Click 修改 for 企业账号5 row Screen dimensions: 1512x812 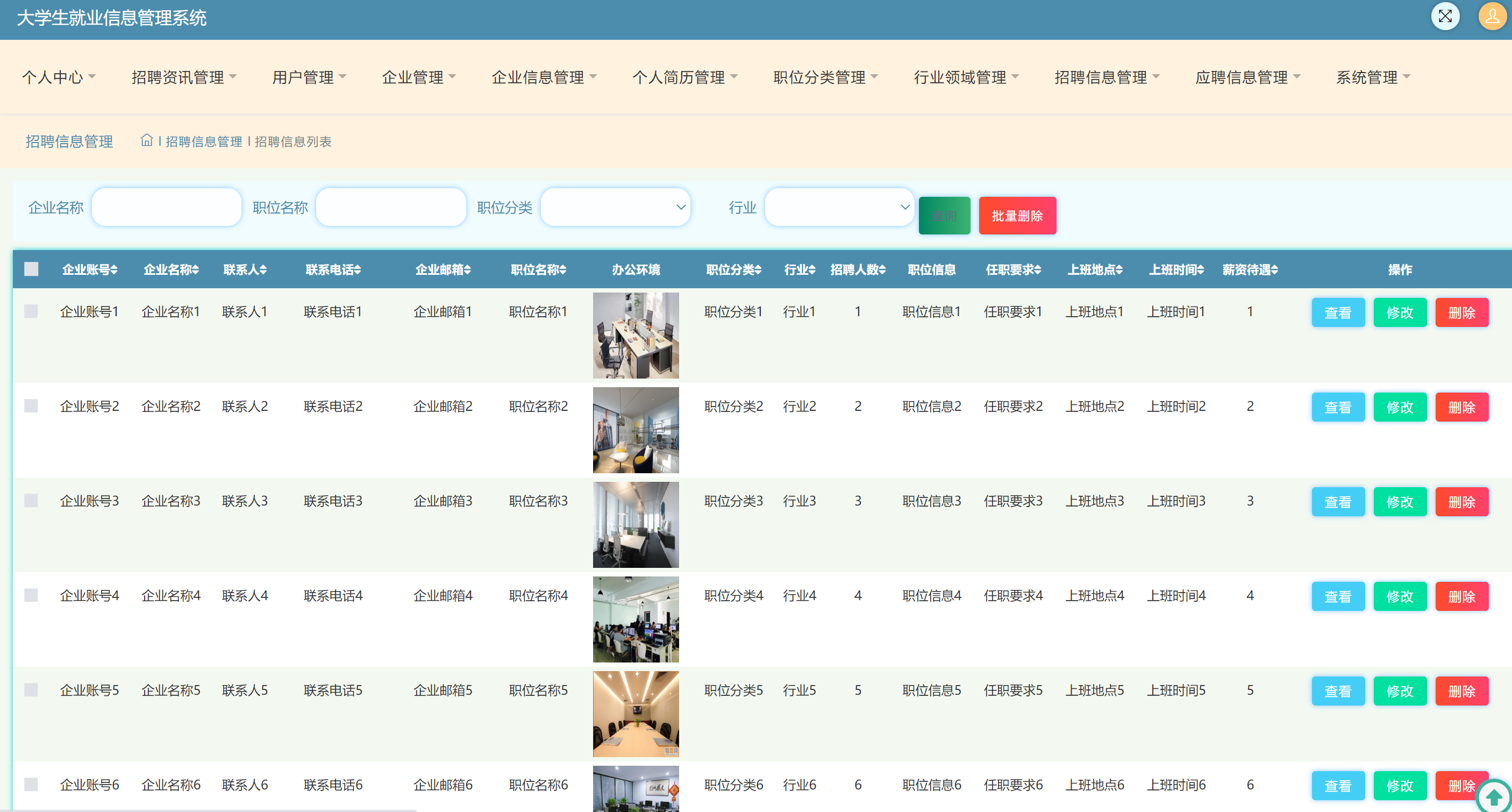1400,690
